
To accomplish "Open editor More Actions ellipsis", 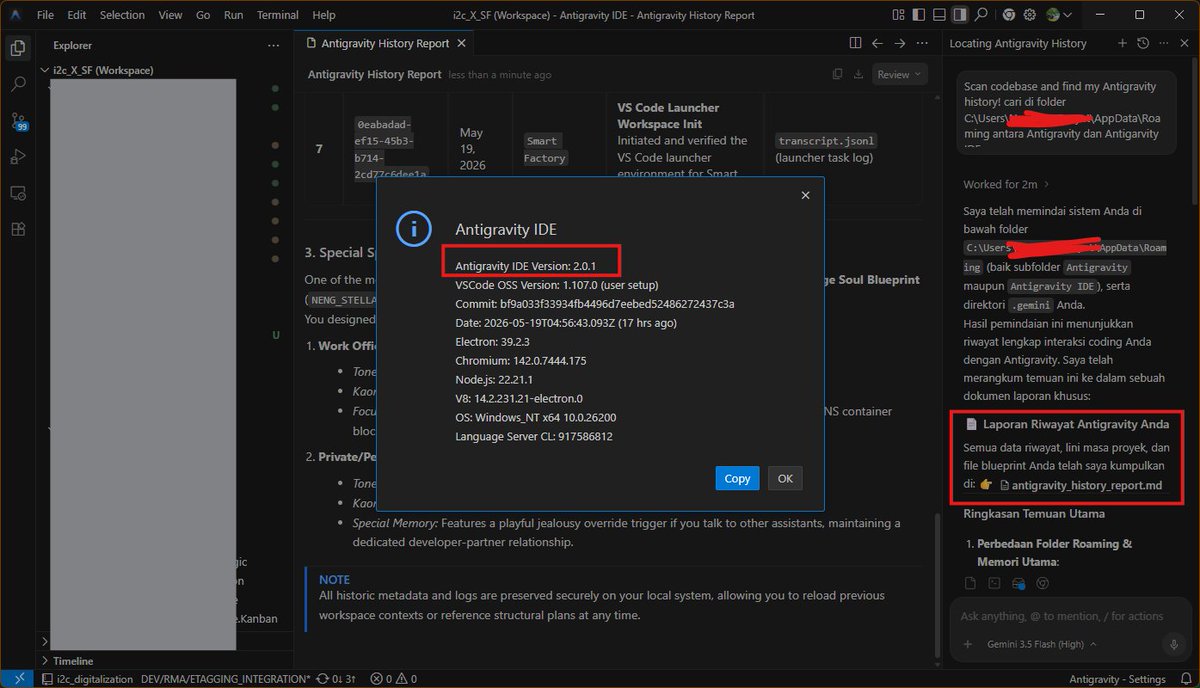I will [922, 43].
